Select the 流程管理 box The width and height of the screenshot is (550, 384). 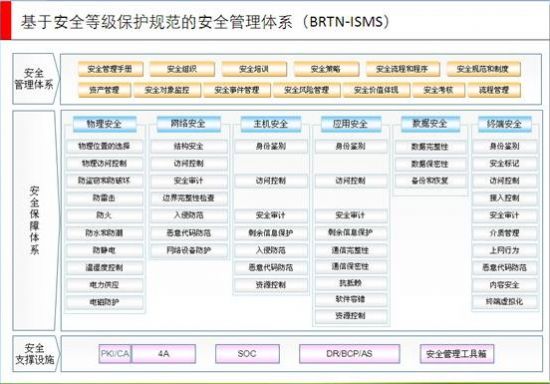click(x=494, y=90)
